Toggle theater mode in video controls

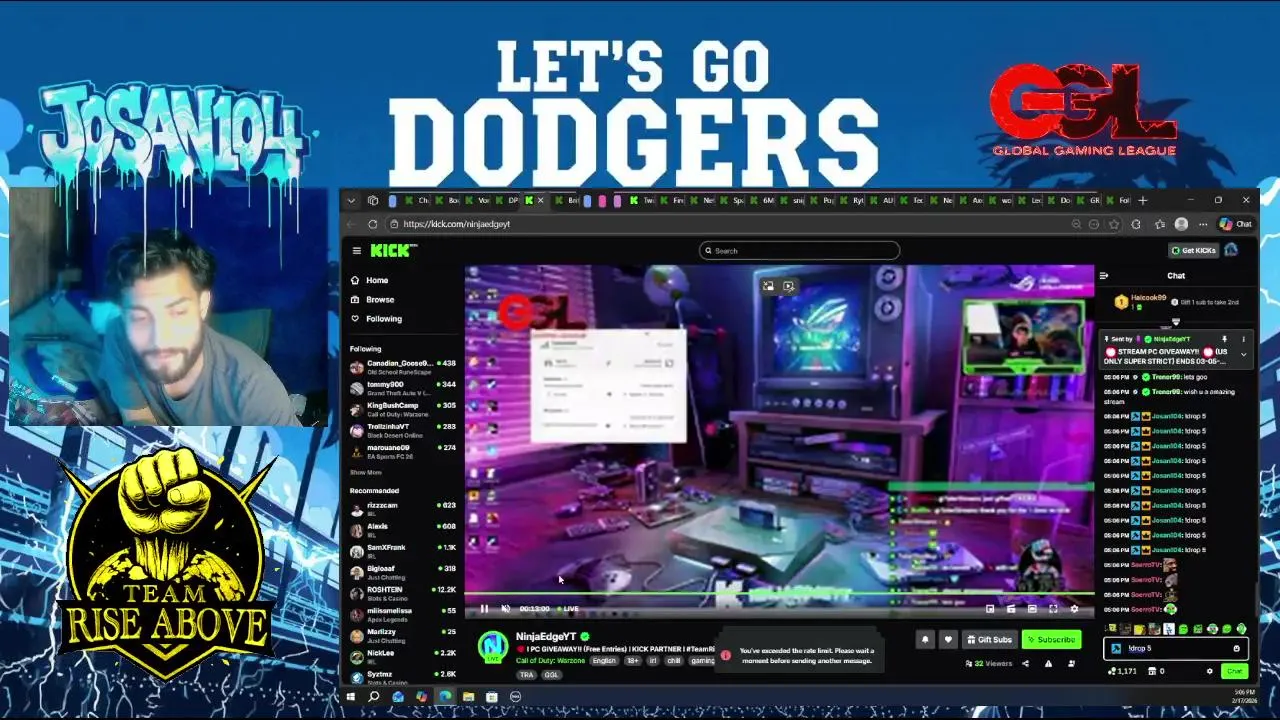click(1032, 608)
